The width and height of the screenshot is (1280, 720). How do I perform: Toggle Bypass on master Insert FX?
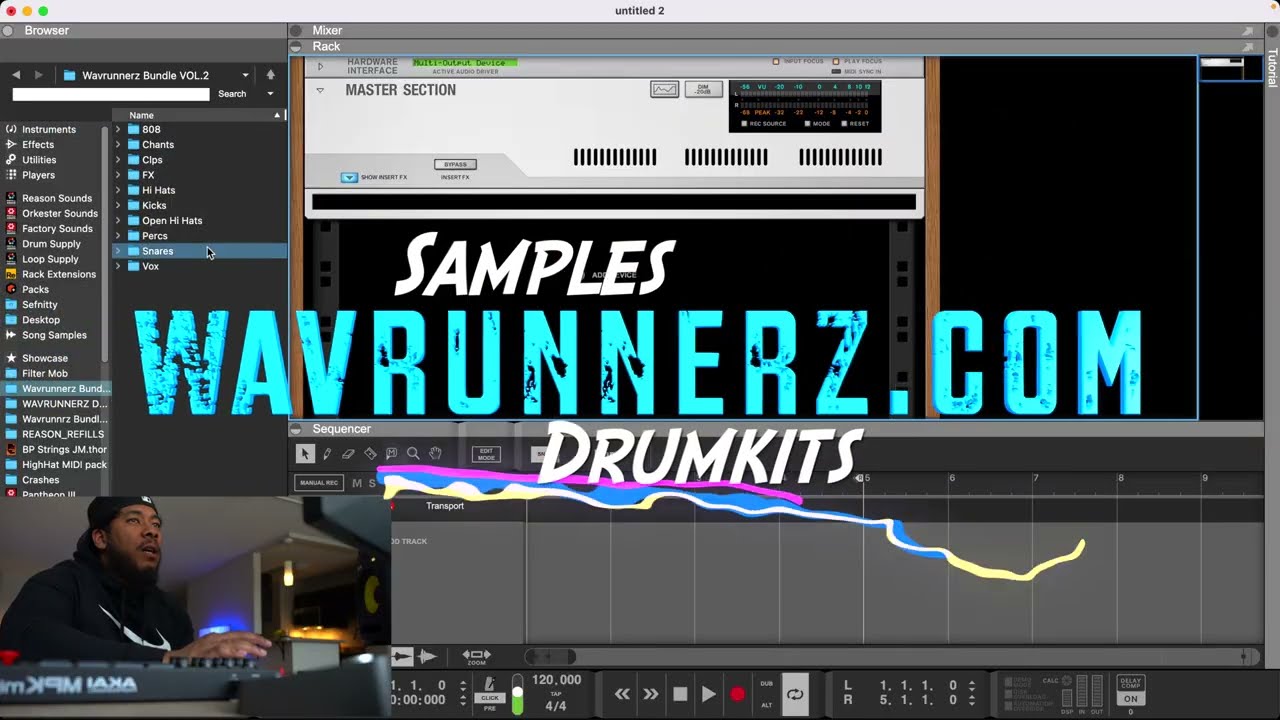point(455,164)
